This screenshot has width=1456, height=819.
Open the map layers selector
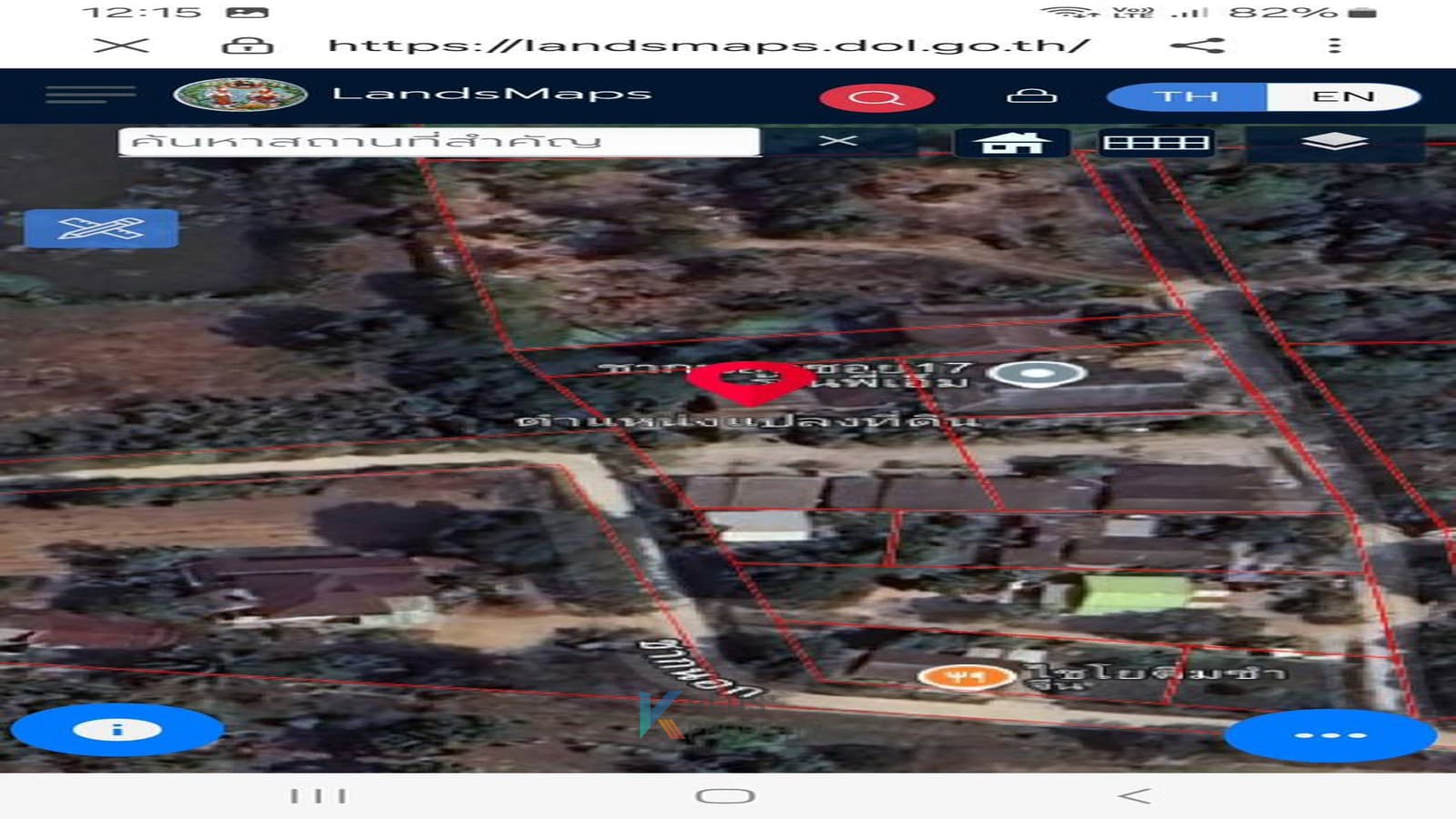1333,142
